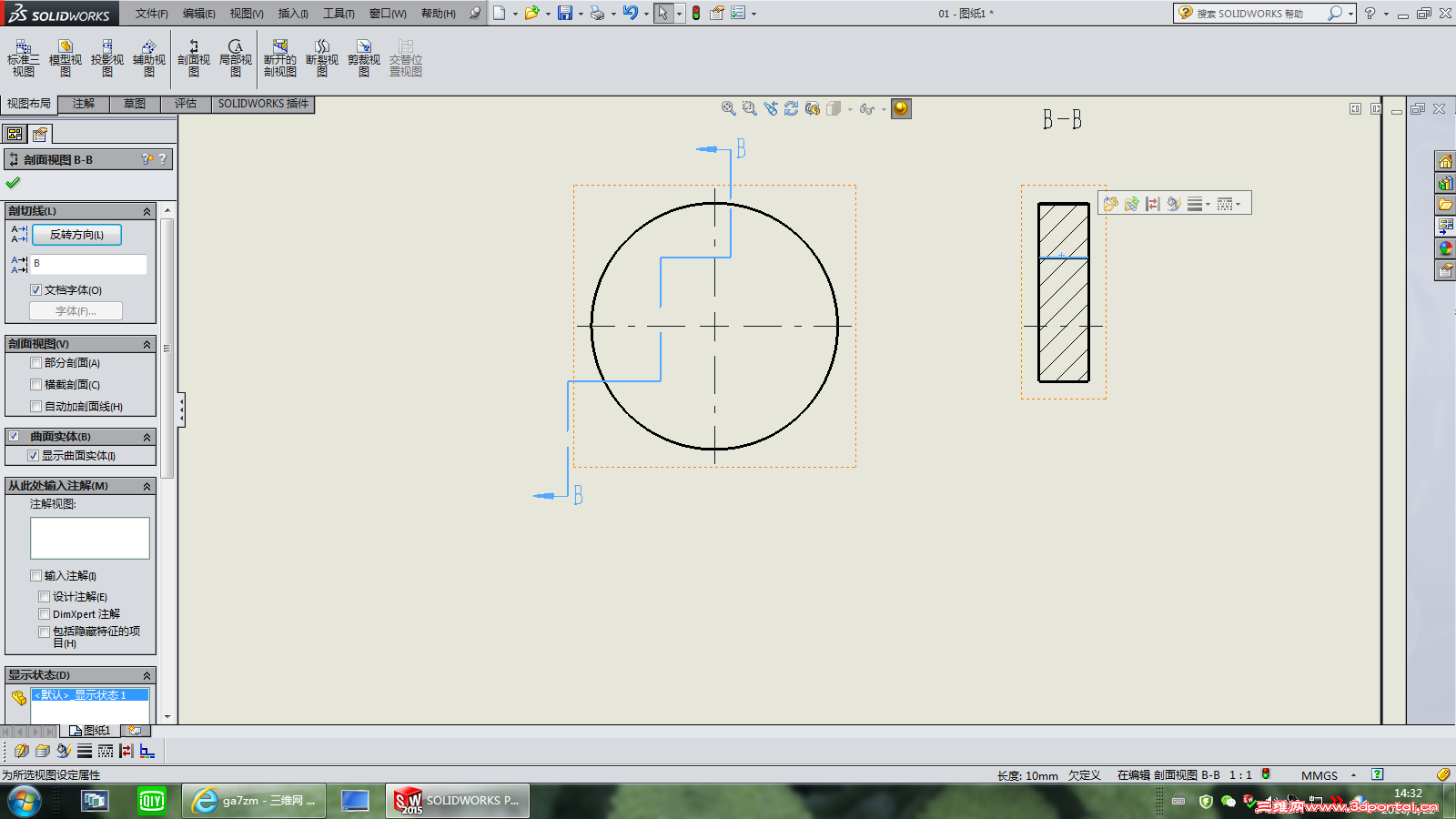Open the 工具 menu
The height and width of the screenshot is (819, 1456).
(x=339, y=14)
